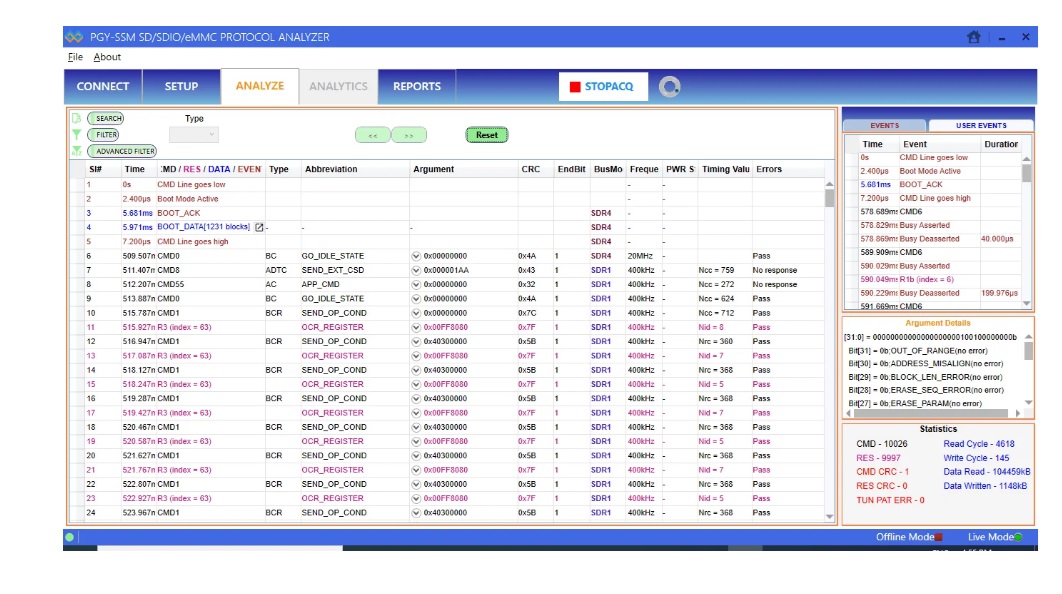Click the PGY-SSM logo icon in title bar
The height and width of the screenshot is (594, 1062).
point(74,37)
